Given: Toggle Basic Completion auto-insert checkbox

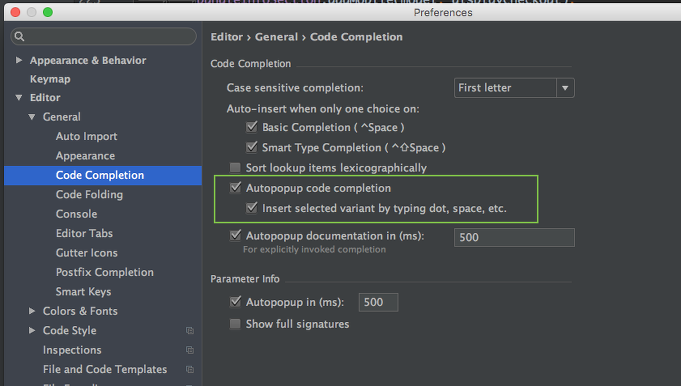Looking at the screenshot, I should point(251,127).
